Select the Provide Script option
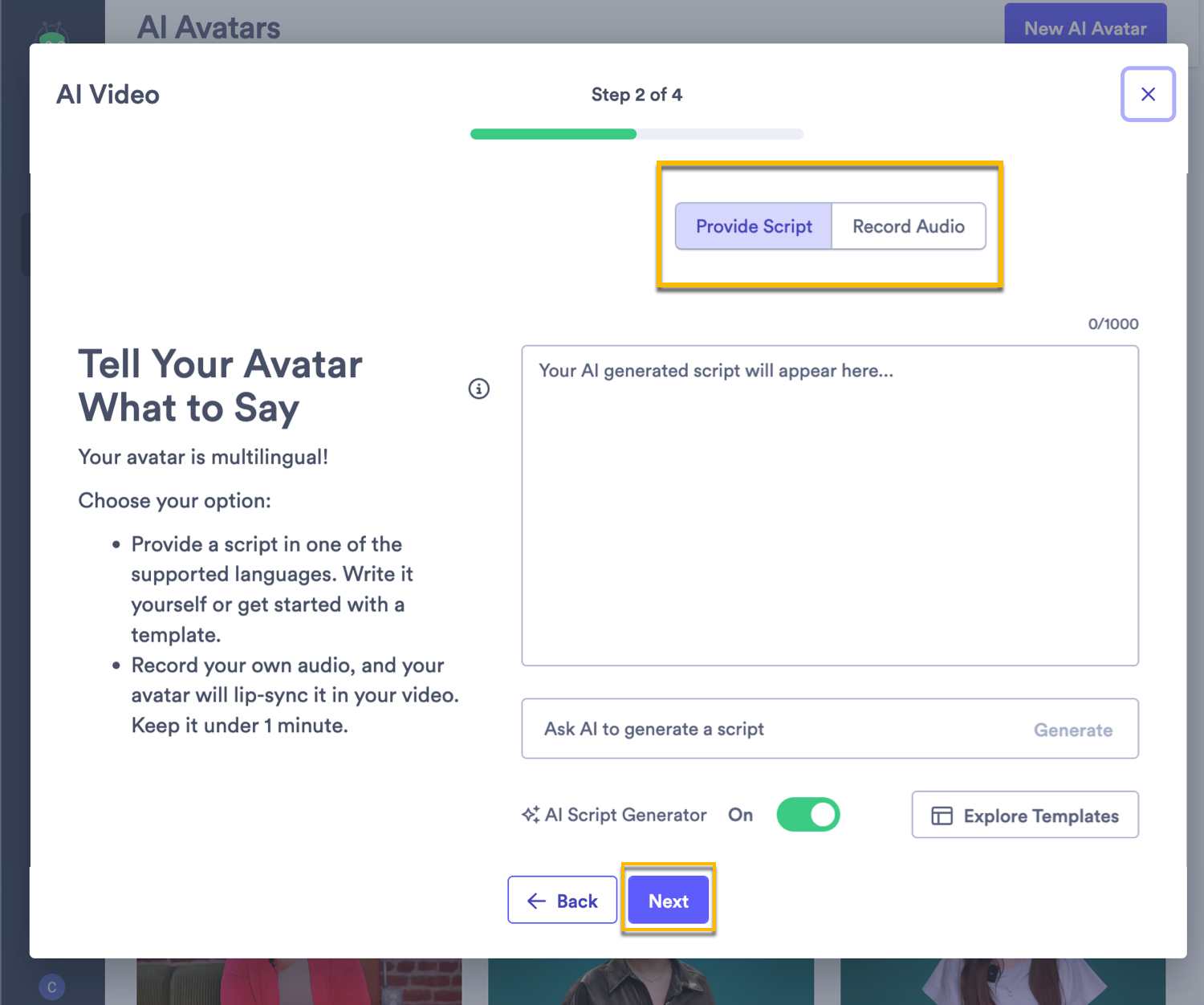 tap(753, 226)
